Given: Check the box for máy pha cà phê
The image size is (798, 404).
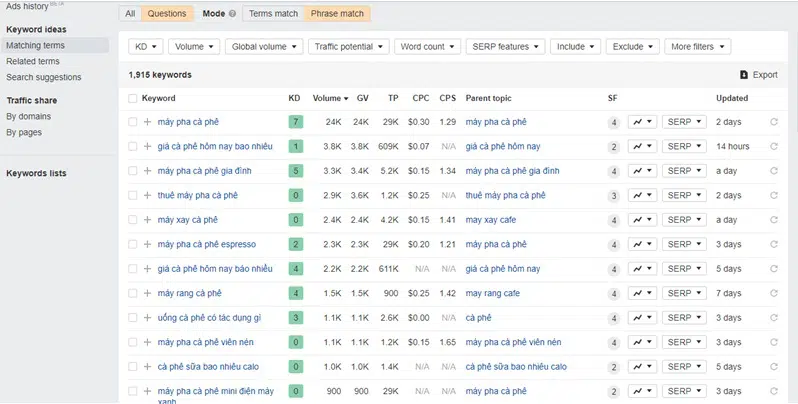Looking at the screenshot, I should coord(133,122).
